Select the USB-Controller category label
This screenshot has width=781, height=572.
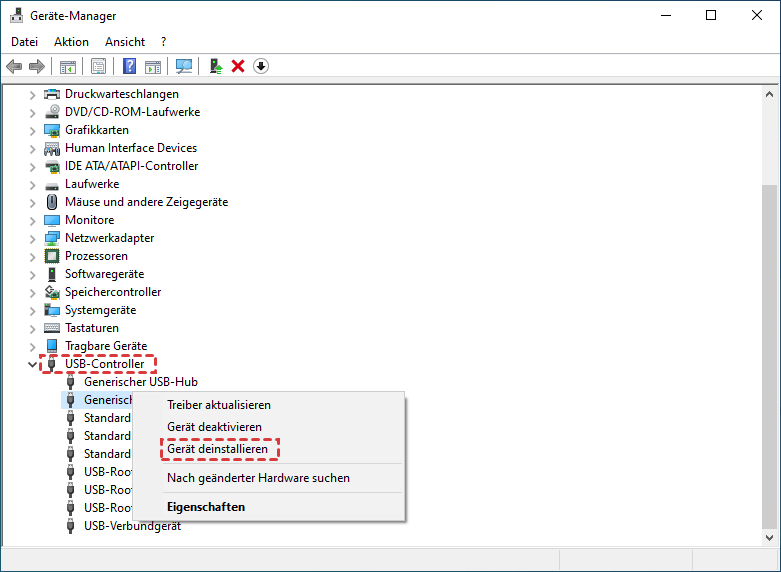tap(105, 364)
